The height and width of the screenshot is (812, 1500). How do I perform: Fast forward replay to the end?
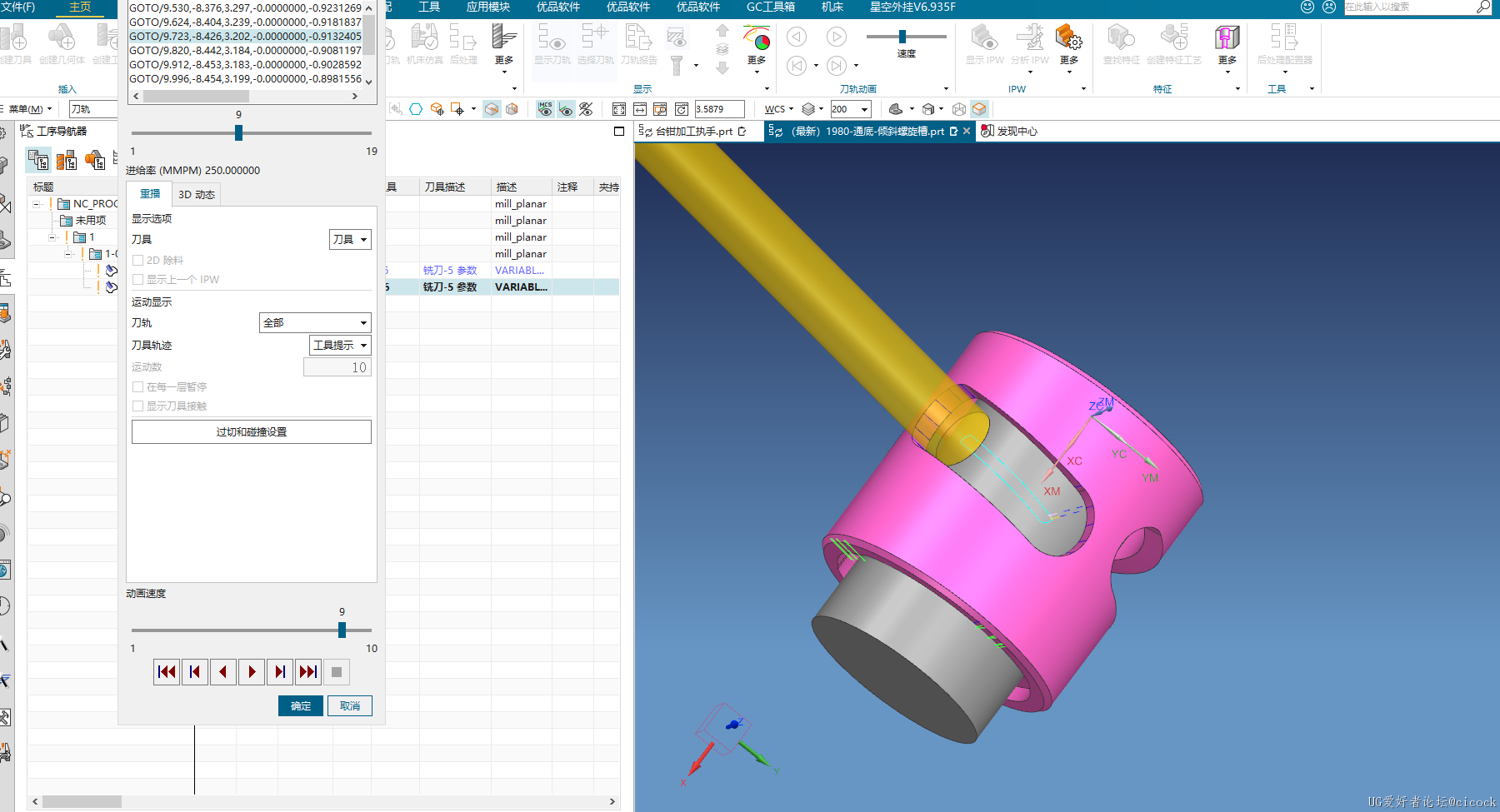pos(308,672)
